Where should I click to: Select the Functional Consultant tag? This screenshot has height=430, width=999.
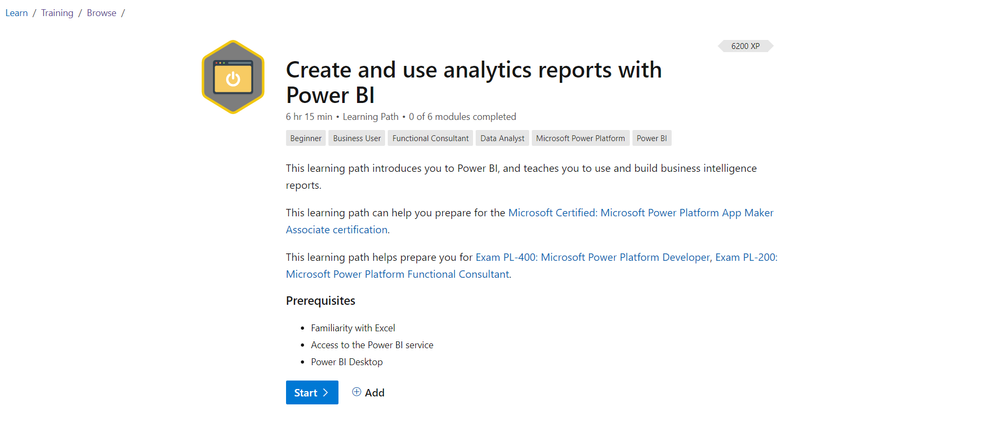point(431,138)
